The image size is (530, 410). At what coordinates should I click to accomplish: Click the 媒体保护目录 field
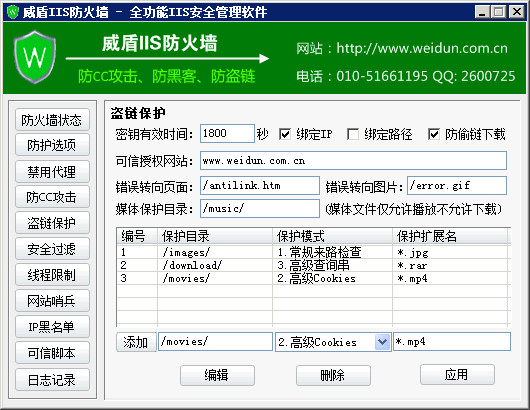(x=260, y=208)
